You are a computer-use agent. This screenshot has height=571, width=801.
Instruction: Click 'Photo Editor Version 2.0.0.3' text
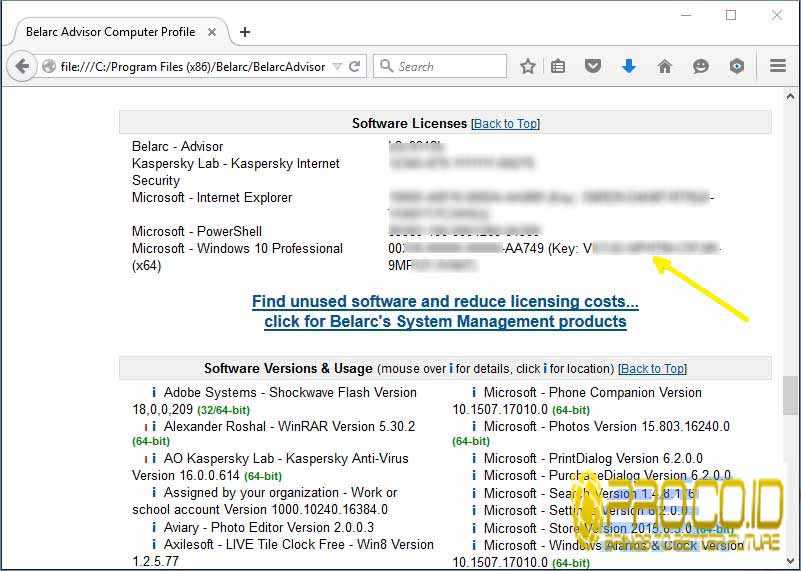[292, 527]
